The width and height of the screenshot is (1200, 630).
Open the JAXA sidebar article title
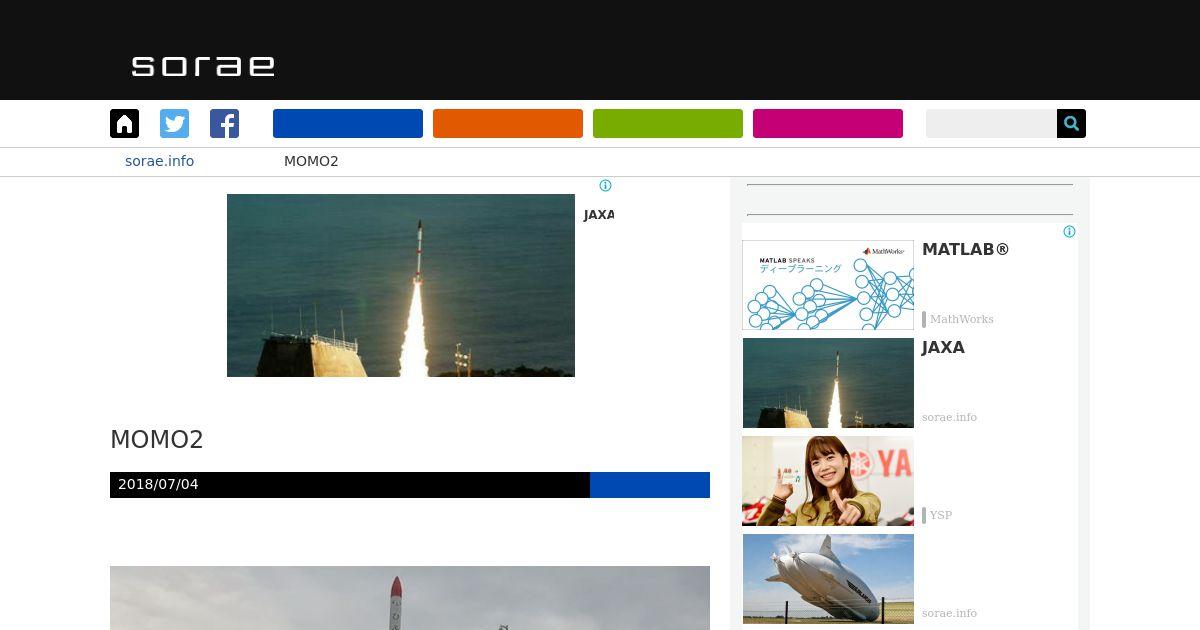(943, 348)
